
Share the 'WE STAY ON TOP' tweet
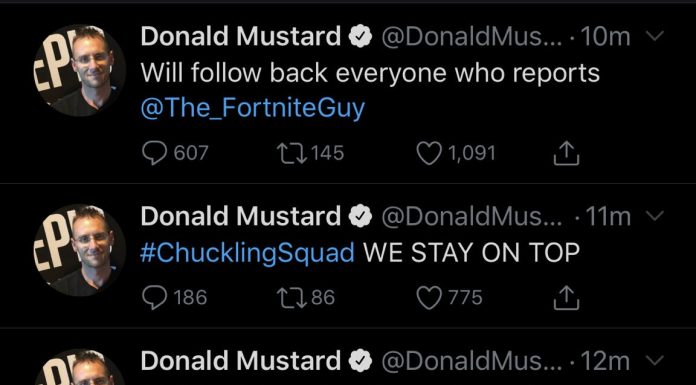tap(566, 298)
